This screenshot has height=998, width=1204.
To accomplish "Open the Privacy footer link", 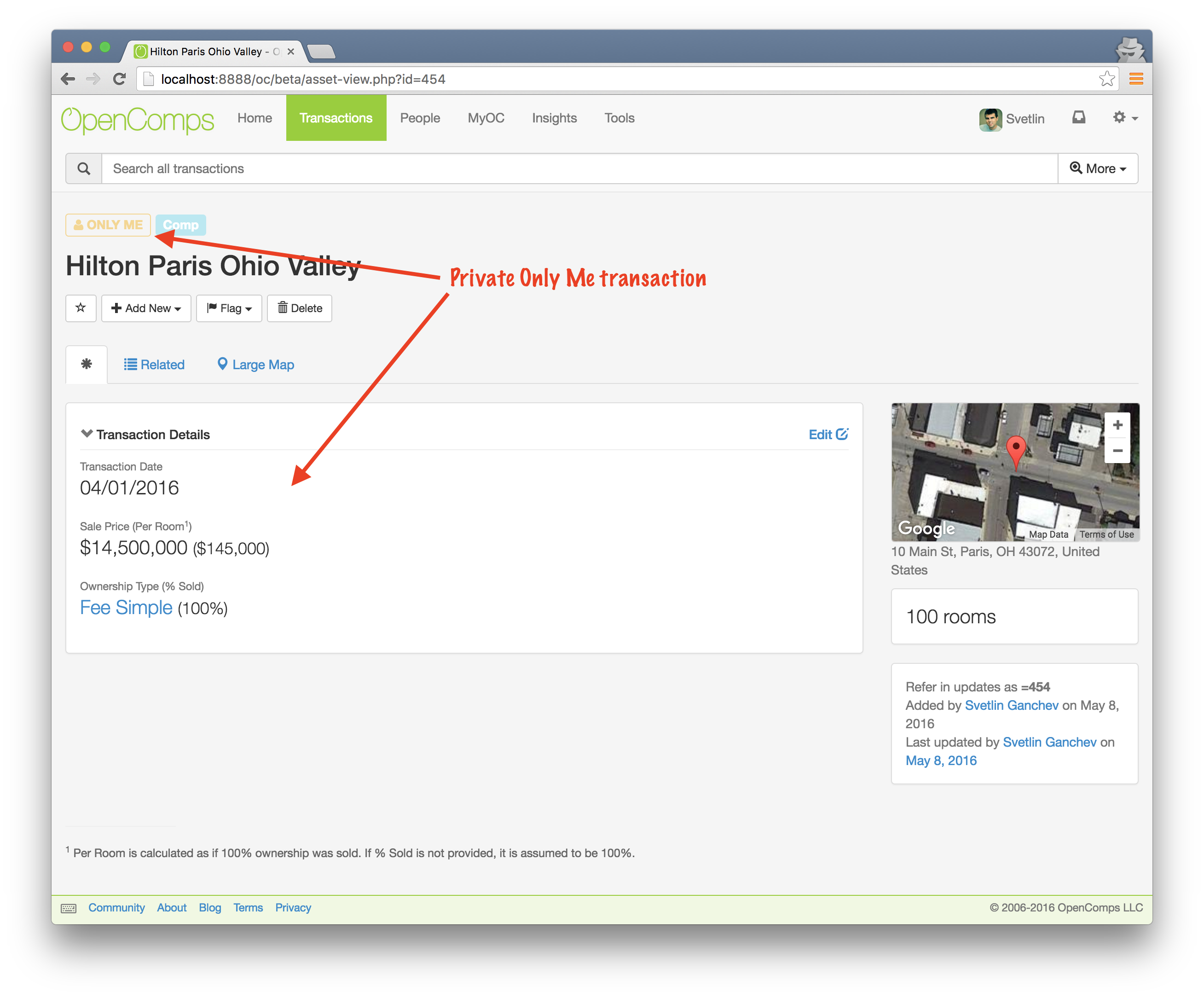I will tap(293, 907).
